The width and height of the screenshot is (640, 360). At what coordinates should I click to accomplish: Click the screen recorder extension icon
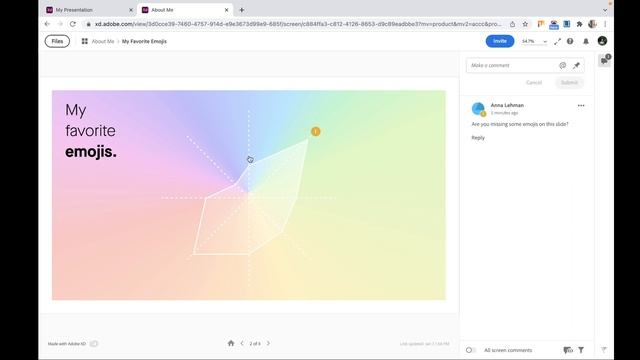[553, 24]
